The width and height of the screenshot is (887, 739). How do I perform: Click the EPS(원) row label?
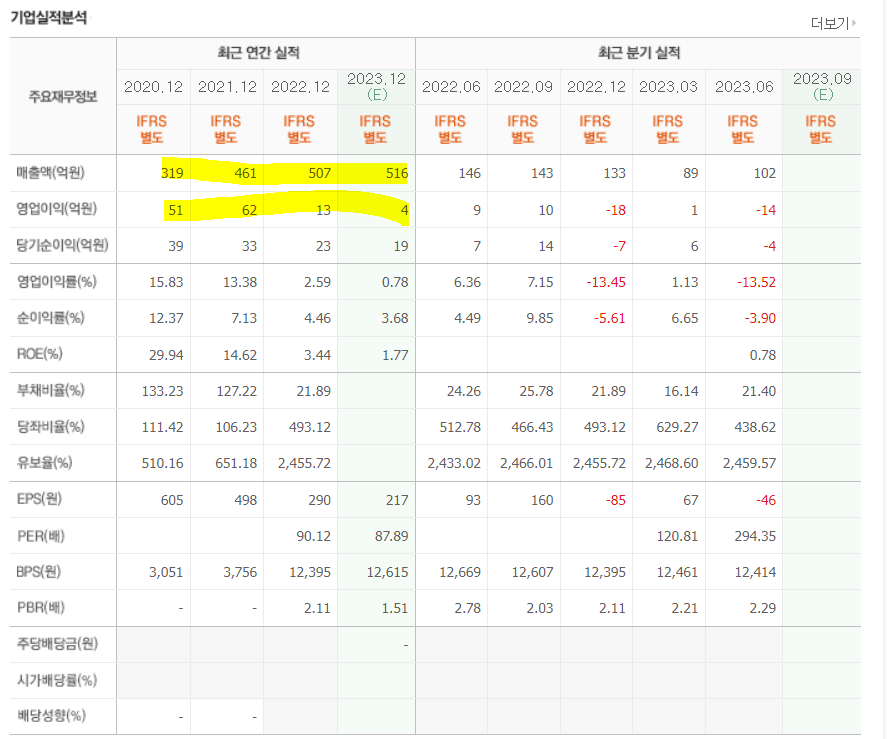pyautogui.click(x=39, y=499)
